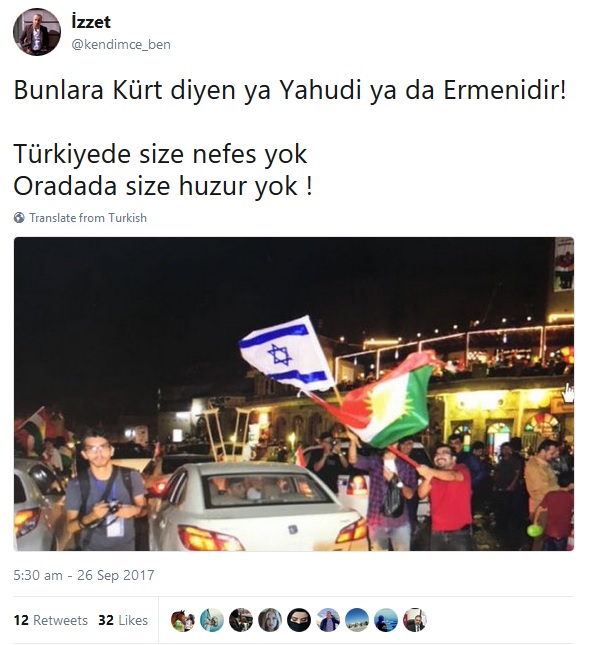Click the globe icon beside Translate

click(19, 218)
